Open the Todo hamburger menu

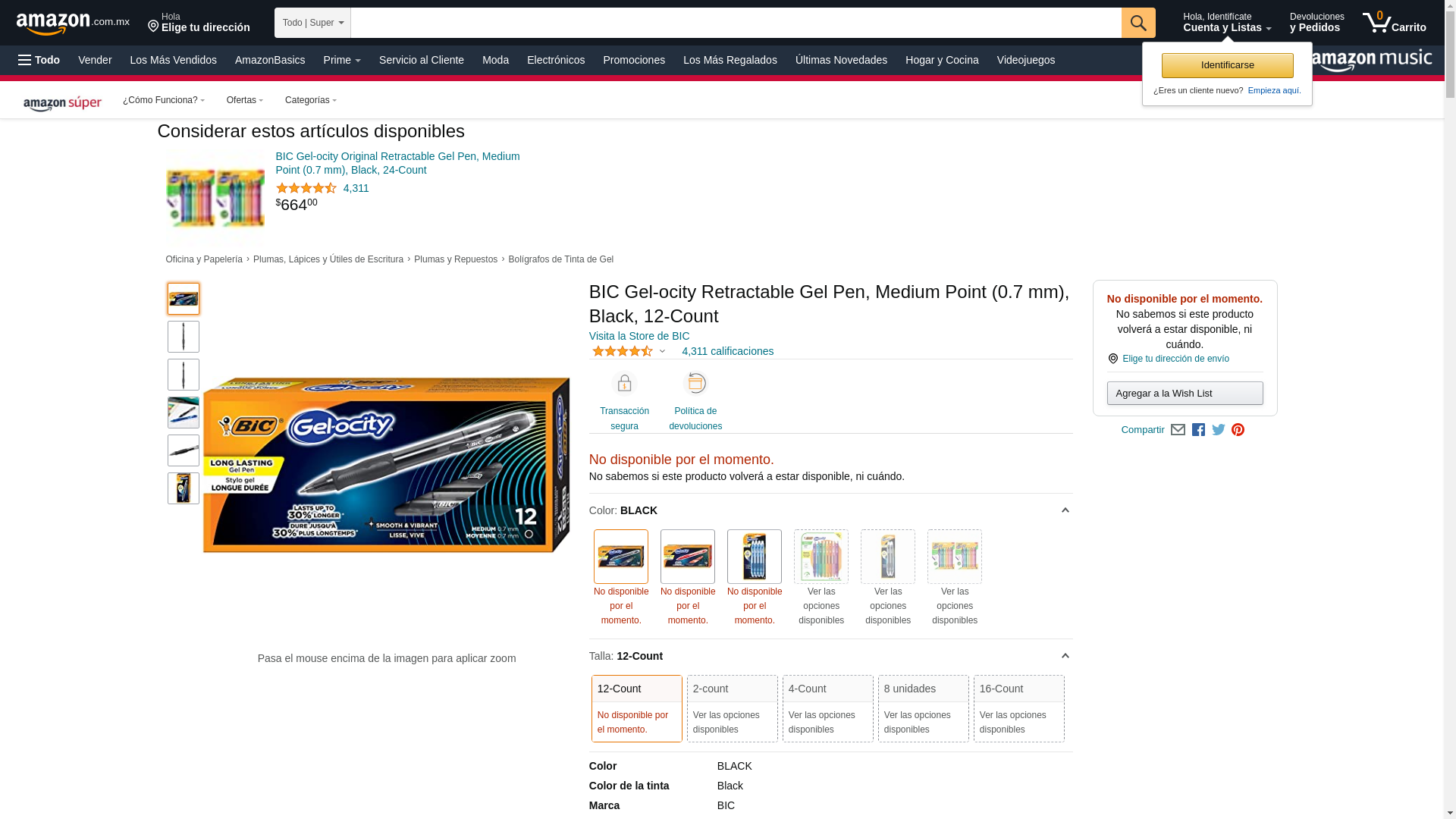coord(39,60)
